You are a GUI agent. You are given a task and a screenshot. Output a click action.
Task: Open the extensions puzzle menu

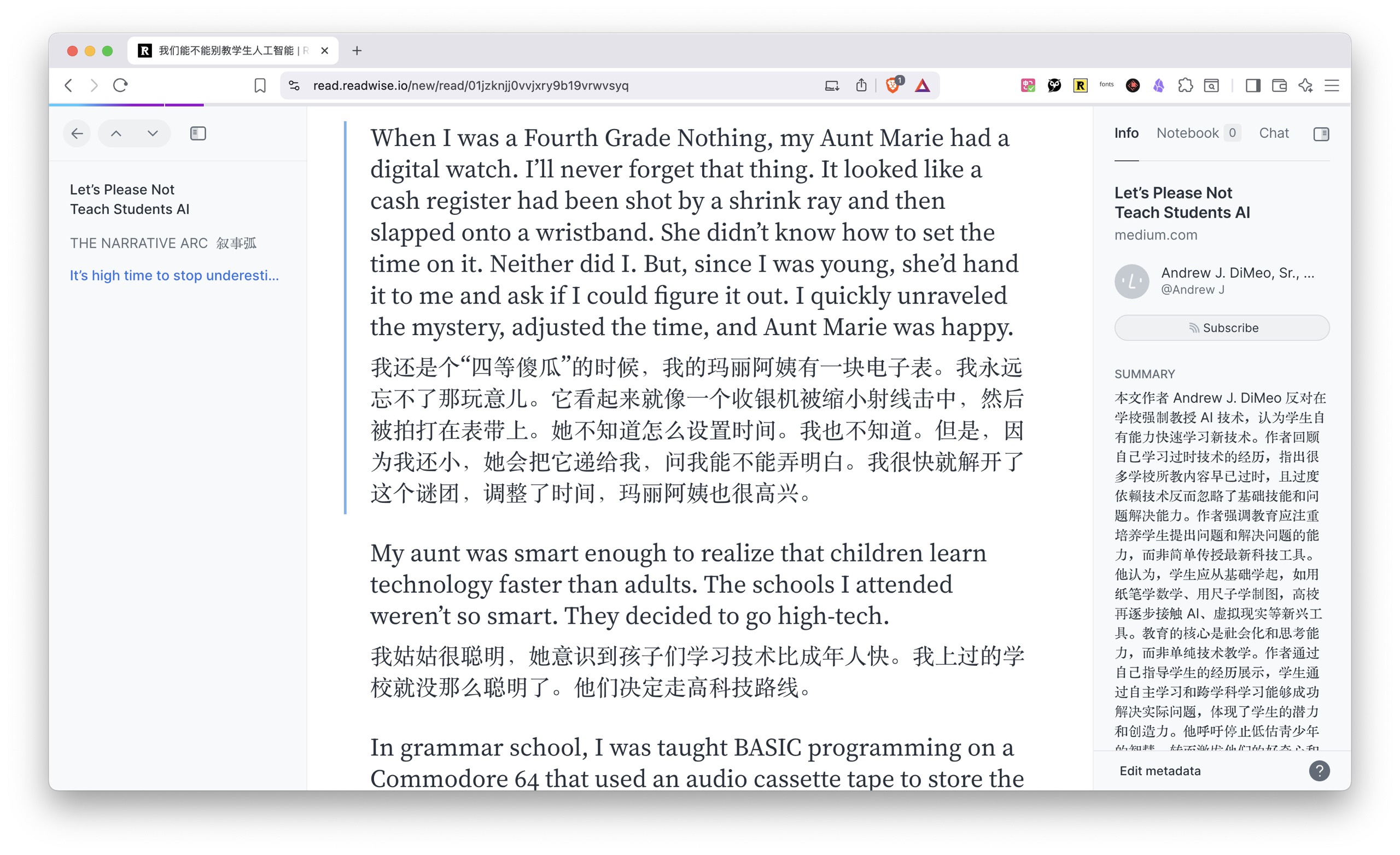tap(1185, 85)
